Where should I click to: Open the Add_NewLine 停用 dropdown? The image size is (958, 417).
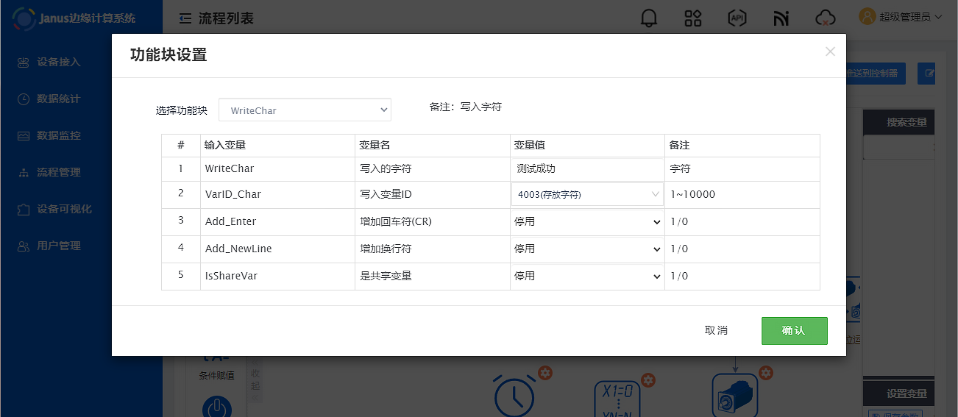click(x=587, y=249)
